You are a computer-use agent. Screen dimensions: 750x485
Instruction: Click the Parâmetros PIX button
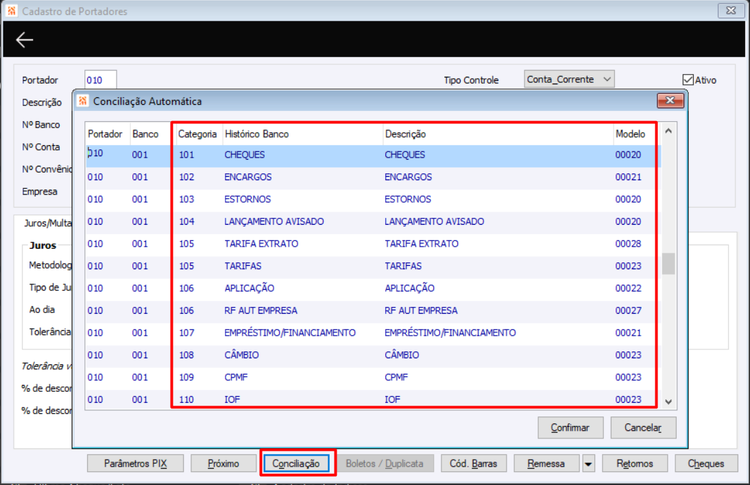click(135, 463)
